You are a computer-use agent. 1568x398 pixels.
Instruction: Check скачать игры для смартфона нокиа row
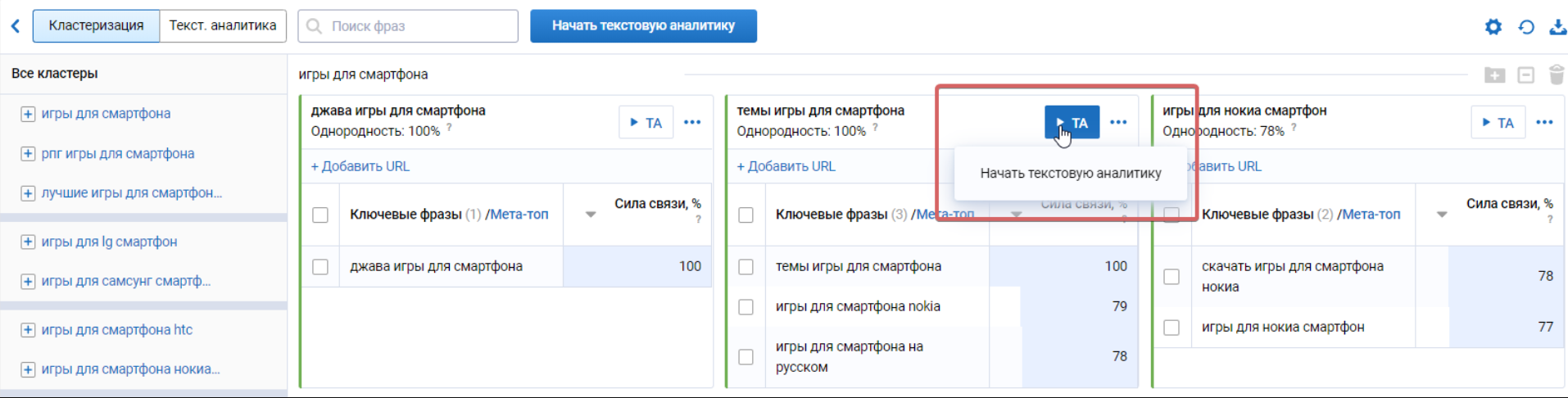pyautogui.click(x=1171, y=277)
